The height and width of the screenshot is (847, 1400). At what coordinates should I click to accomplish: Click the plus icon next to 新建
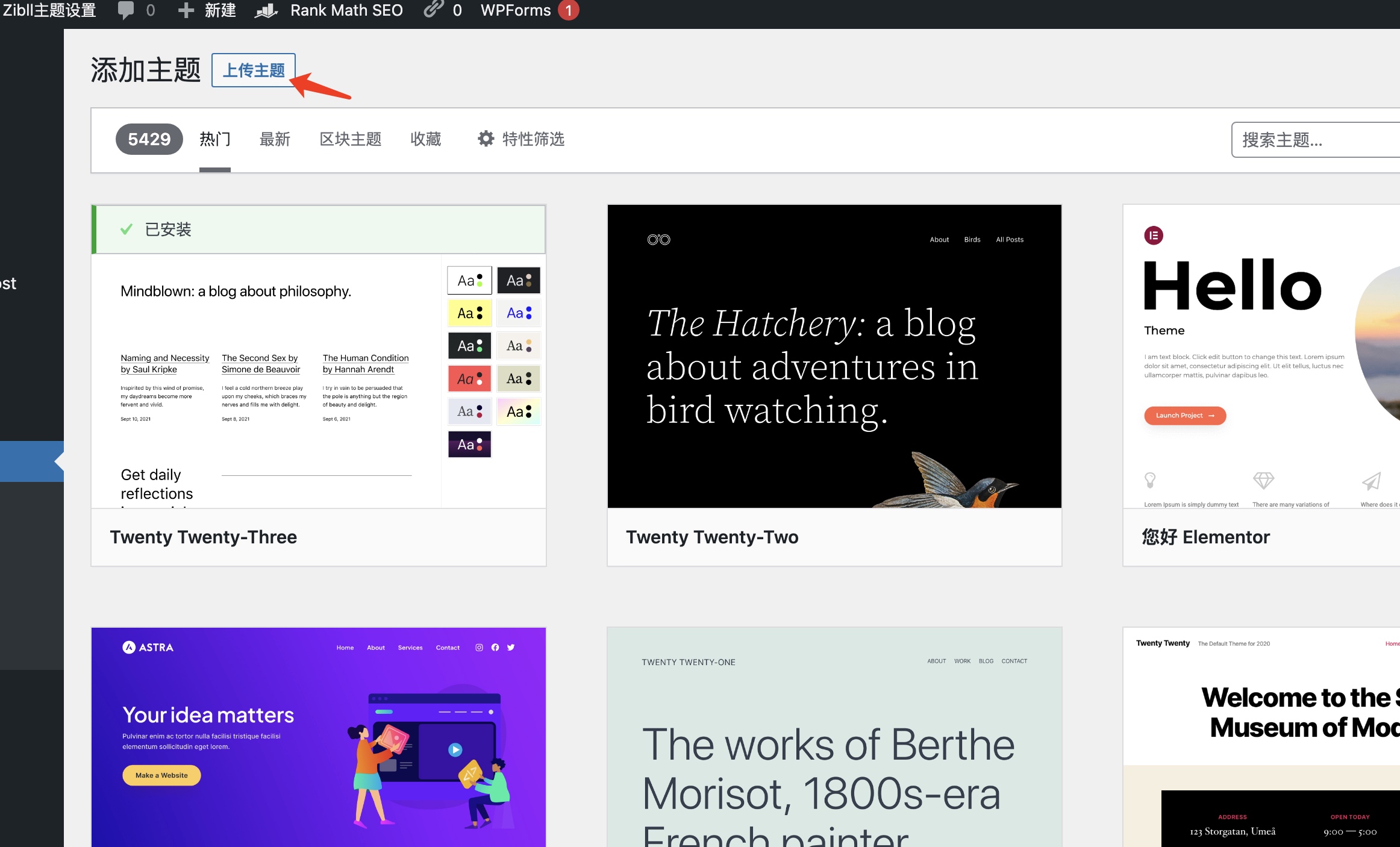pos(186,10)
